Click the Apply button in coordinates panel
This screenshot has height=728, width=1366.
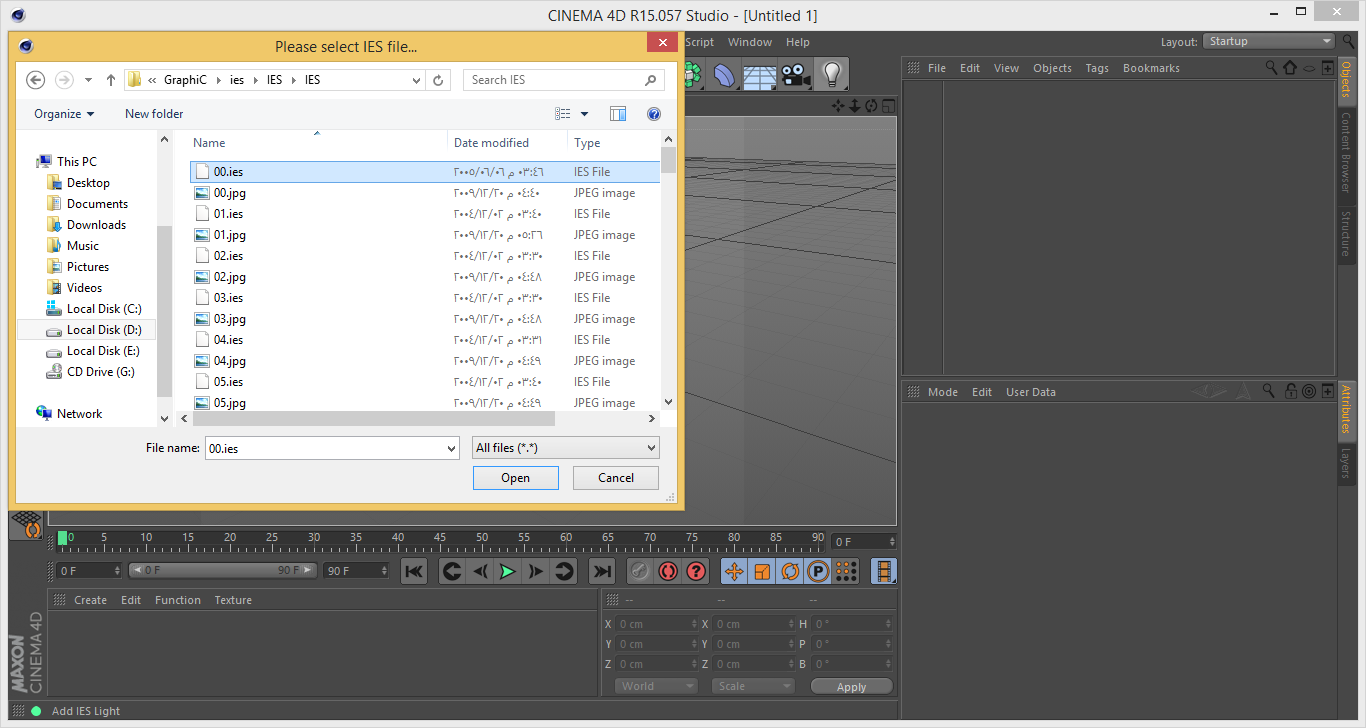[852, 687]
